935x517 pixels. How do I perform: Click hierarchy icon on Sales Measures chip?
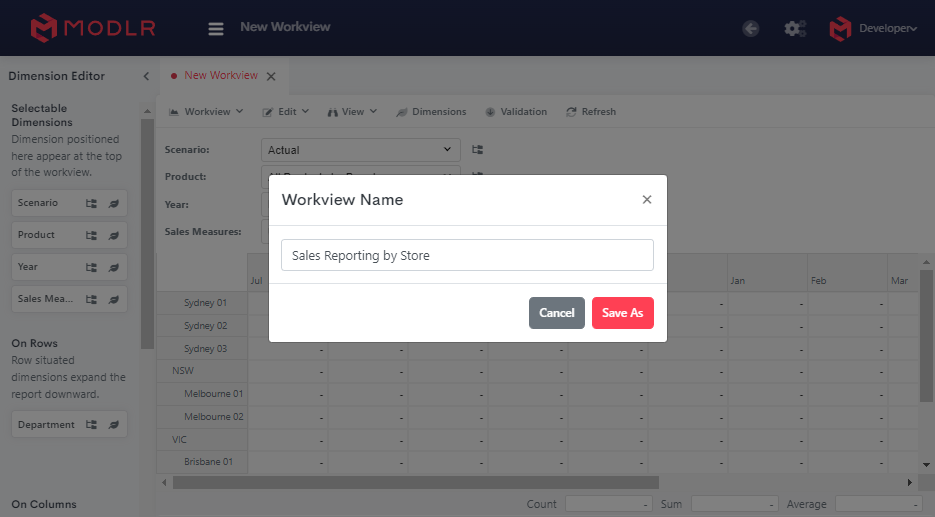[91, 299]
